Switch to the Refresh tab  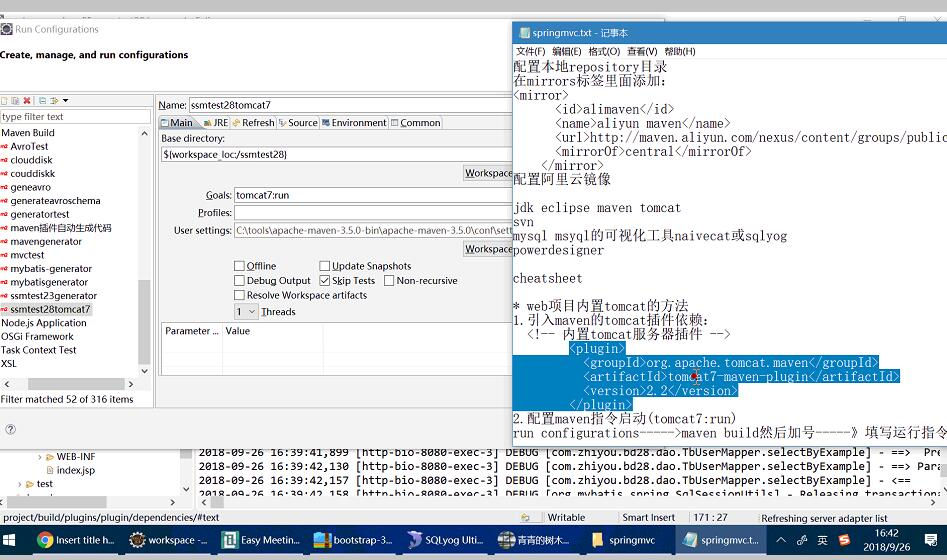pos(253,123)
